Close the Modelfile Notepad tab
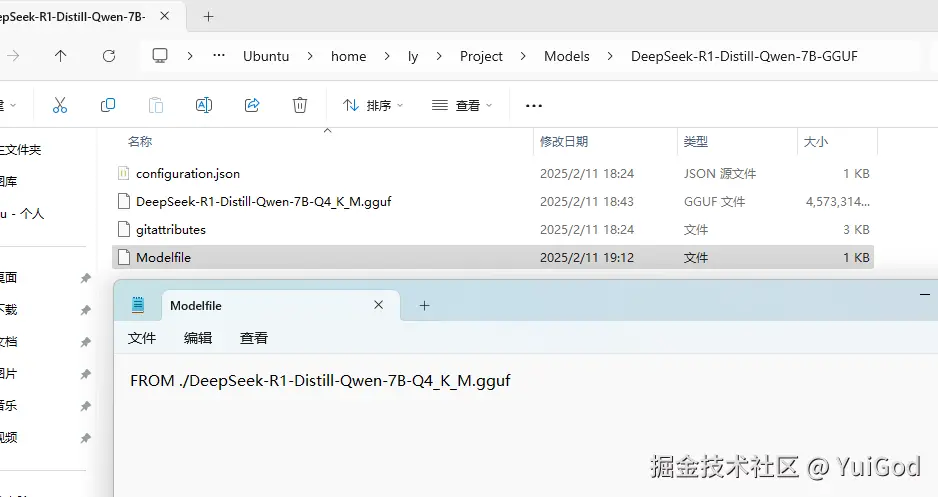The image size is (938, 497). [379, 305]
